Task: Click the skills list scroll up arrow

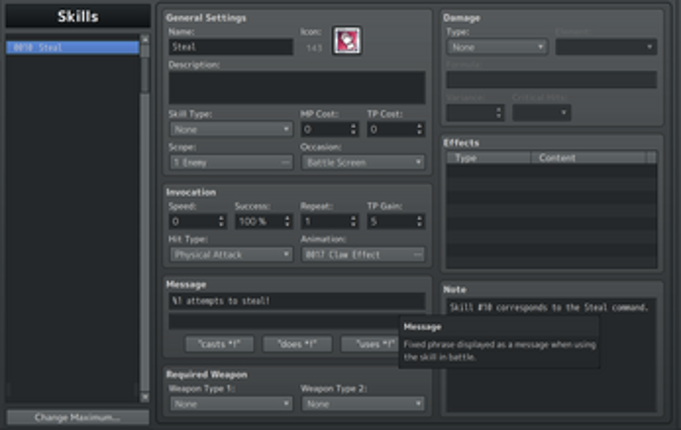Action: pos(145,40)
